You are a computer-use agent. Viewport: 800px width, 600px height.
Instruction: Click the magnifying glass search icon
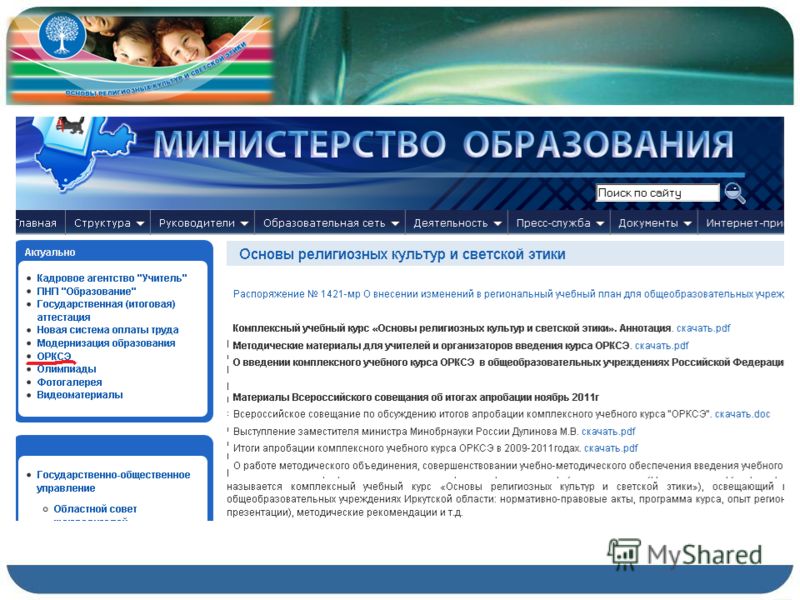(x=735, y=193)
